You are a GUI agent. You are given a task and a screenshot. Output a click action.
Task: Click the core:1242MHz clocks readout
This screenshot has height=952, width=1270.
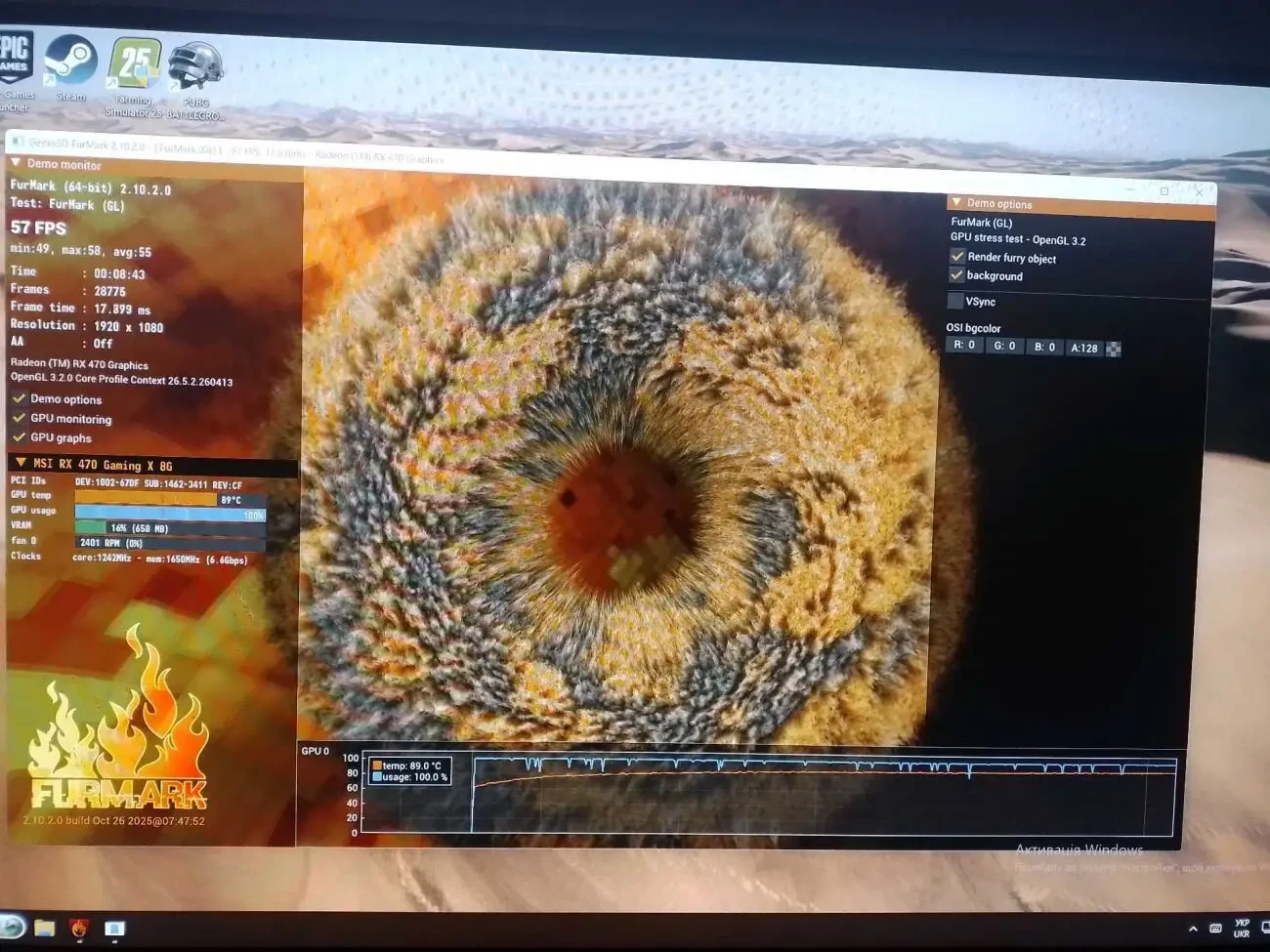[x=160, y=559]
